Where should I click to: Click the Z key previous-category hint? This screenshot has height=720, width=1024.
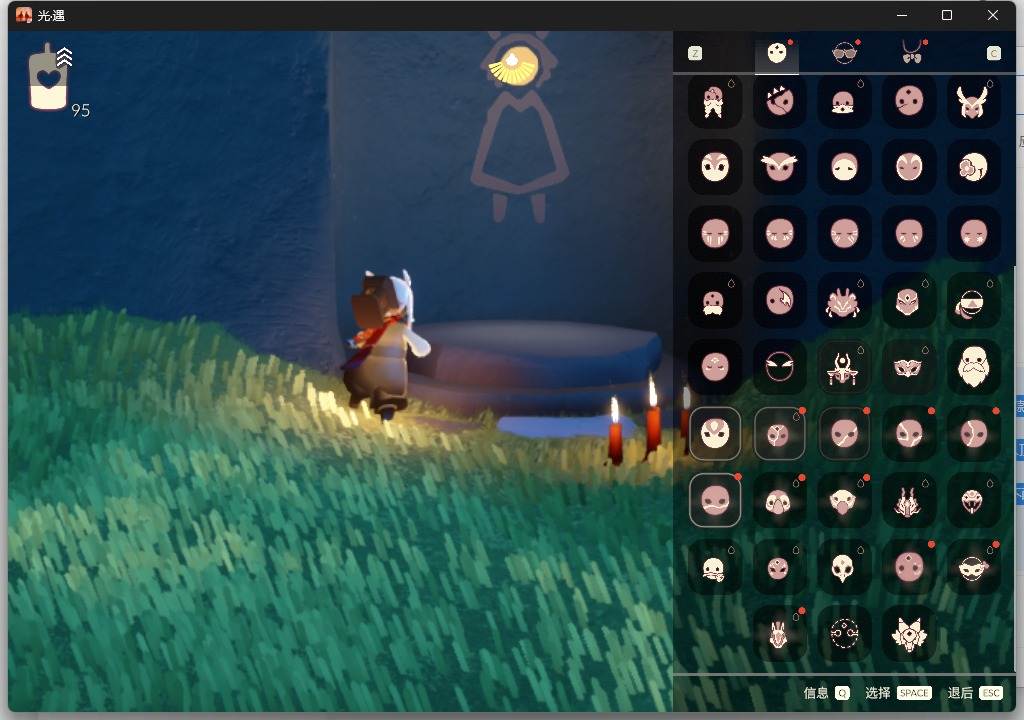(x=695, y=54)
